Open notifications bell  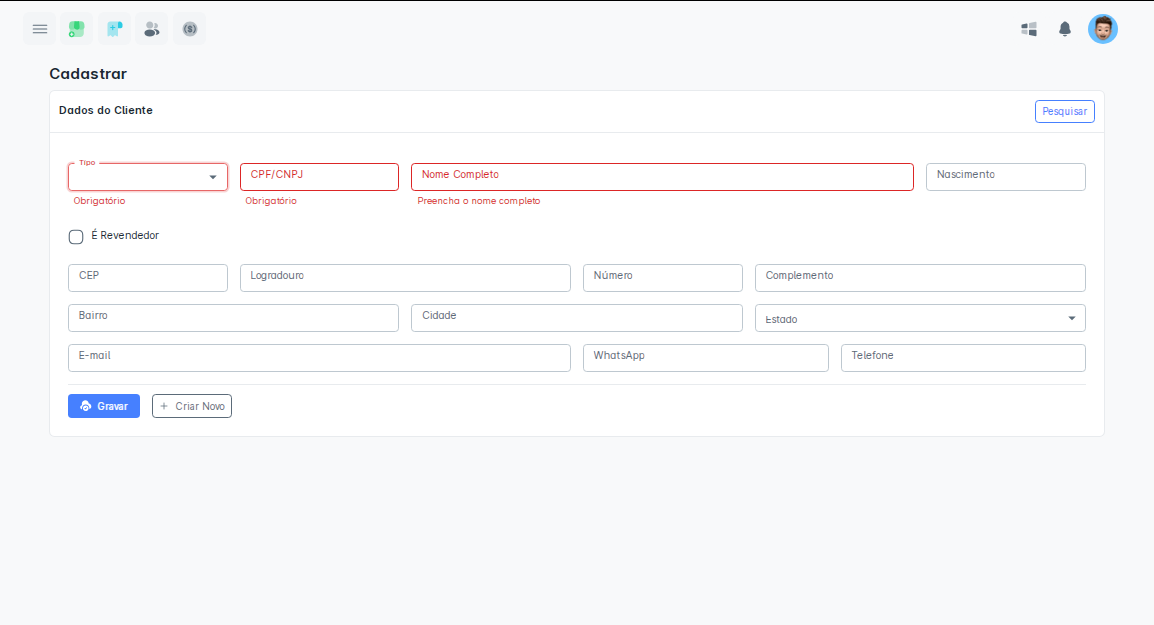coord(1065,29)
